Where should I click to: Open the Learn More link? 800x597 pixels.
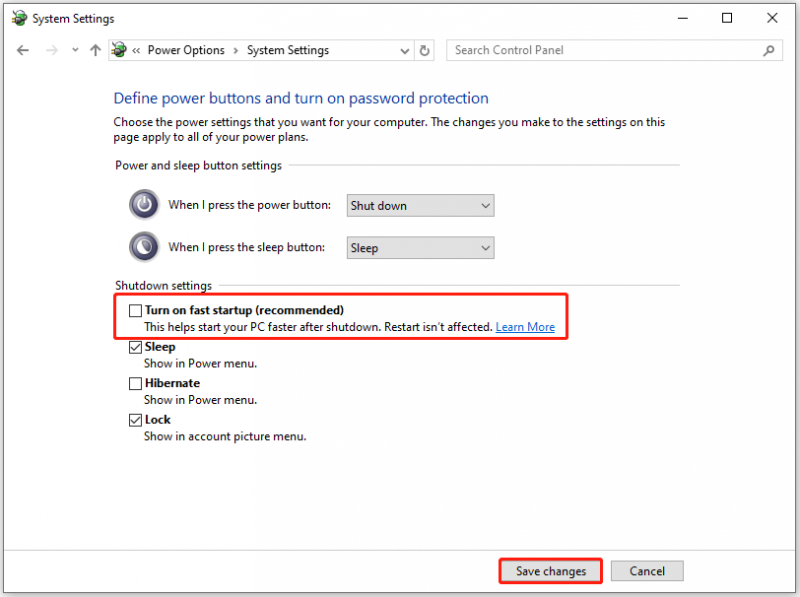tap(525, 327)
